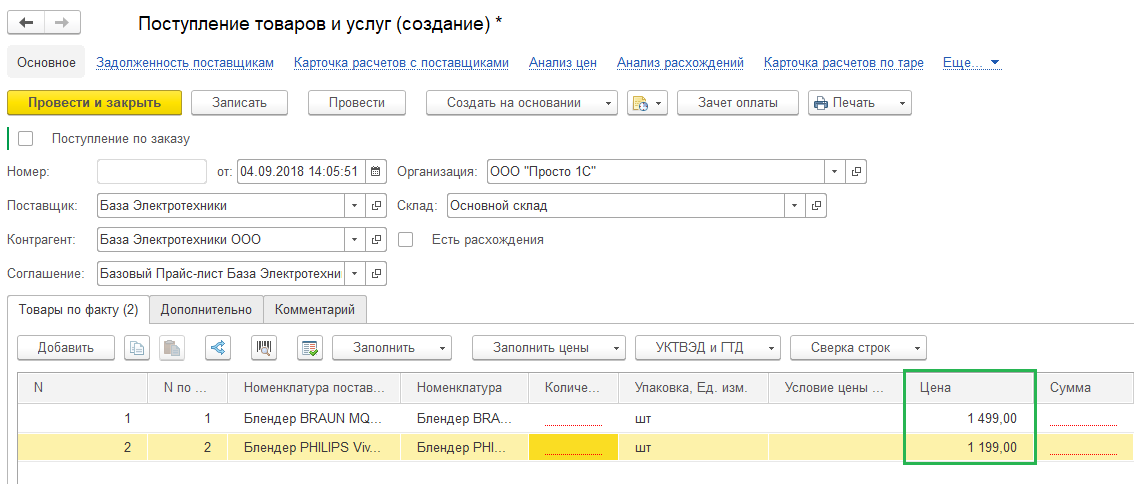Expand the Соглашение dropdown arrow
This screenshot has height=484, width=1134.
click(x=355, y=273)
